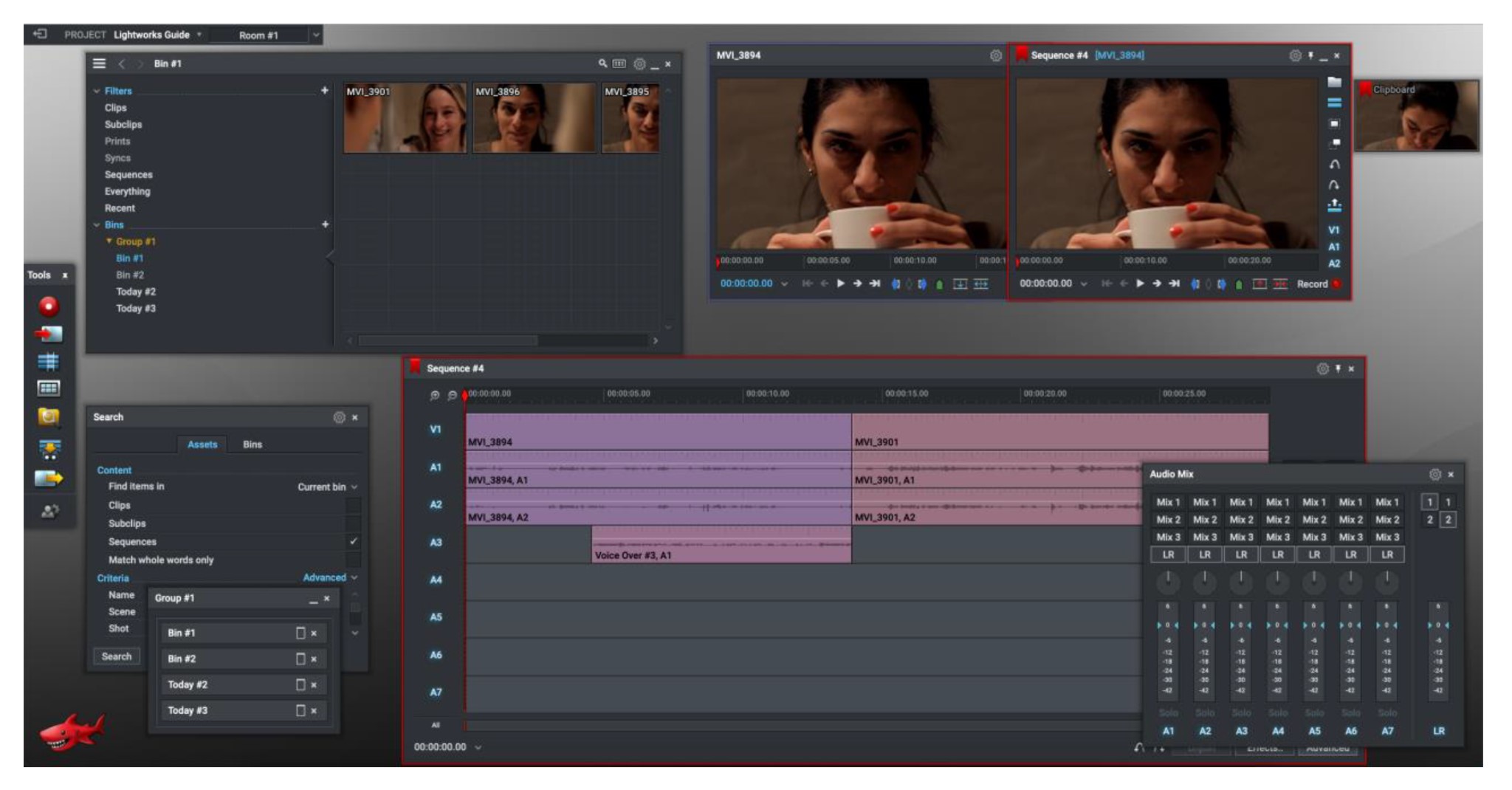The width and height of the screenshot is (1512, 790).
Task: Open the Bin #1 hamburger menu
Action: pyautogui.click(x=99, y=64)
